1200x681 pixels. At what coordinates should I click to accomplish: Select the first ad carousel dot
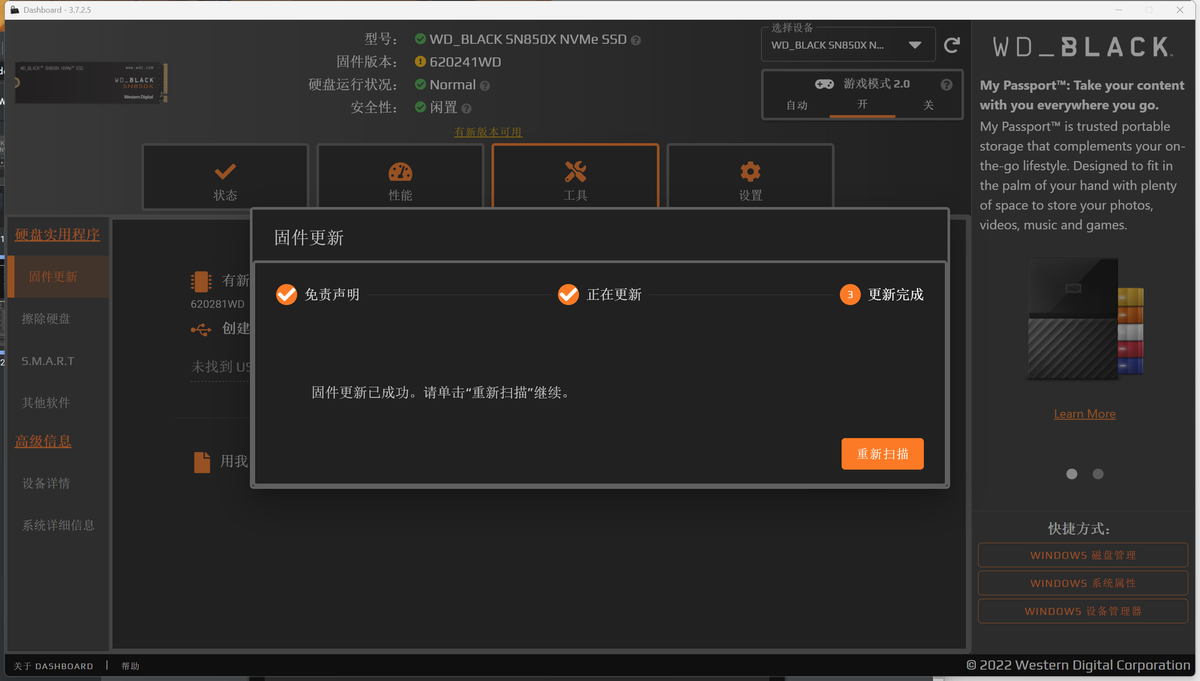(x=1072, y=474)
